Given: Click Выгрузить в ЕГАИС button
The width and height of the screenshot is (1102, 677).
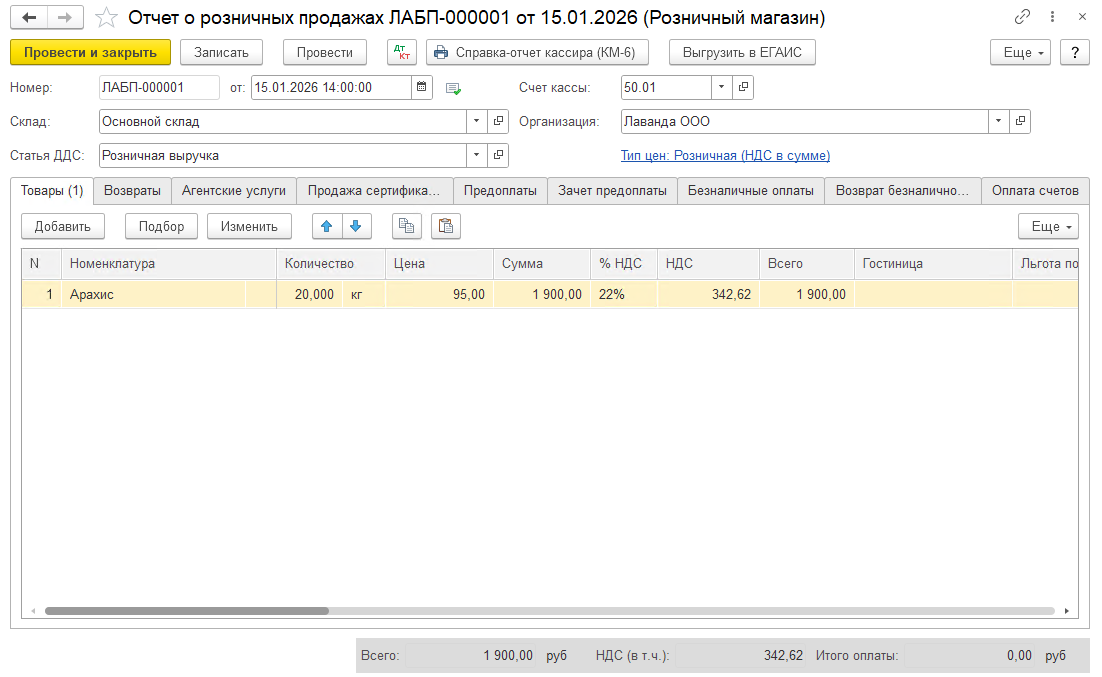Looking at the screenshot, I should 742,53.
